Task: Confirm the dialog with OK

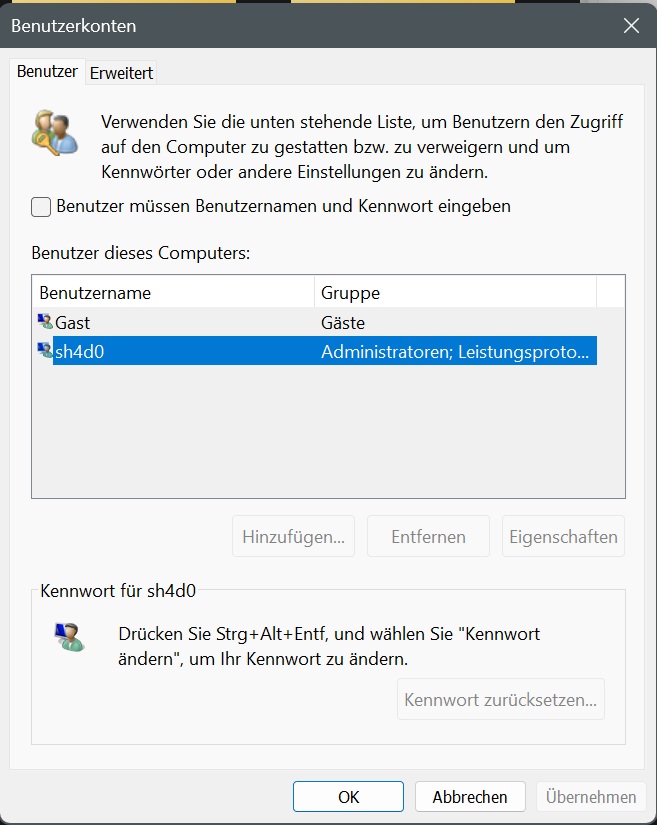Action: click(x=347, y=797)
